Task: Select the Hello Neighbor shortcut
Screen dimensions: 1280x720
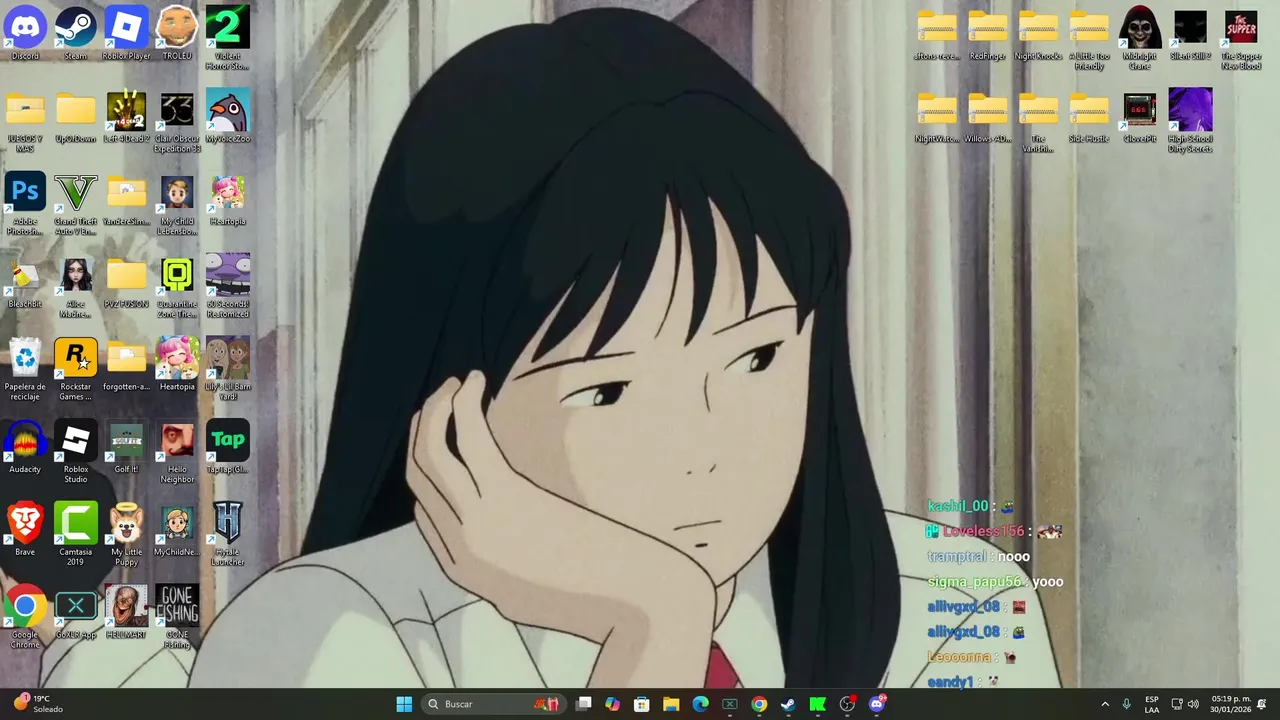Action: pyautogui.click(x=177, y=452)
